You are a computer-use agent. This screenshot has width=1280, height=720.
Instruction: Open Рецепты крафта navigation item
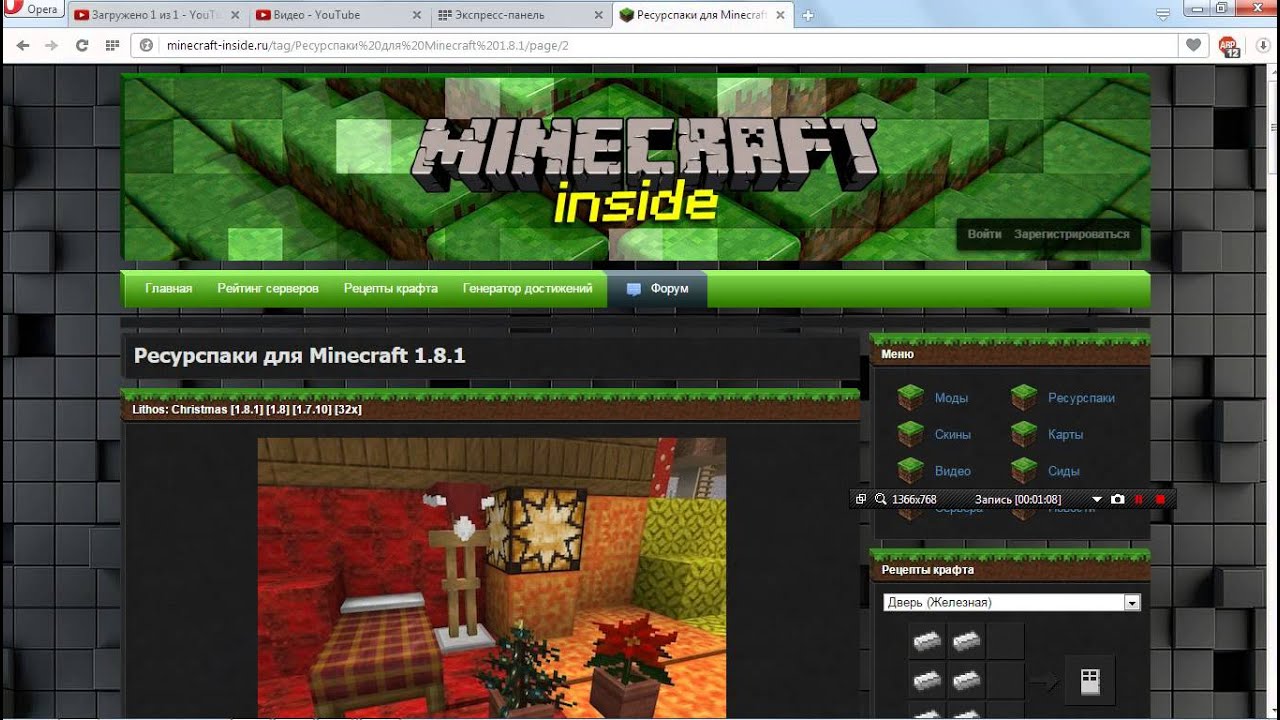coord(391,288)
